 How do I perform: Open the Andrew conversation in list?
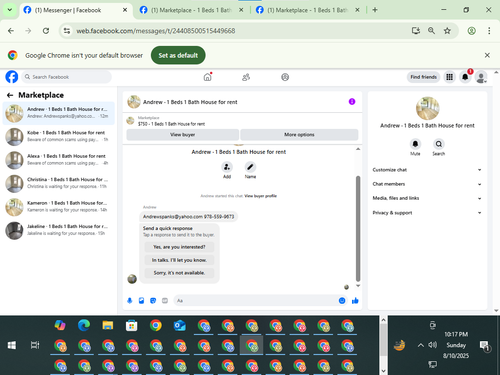point(59,113)
